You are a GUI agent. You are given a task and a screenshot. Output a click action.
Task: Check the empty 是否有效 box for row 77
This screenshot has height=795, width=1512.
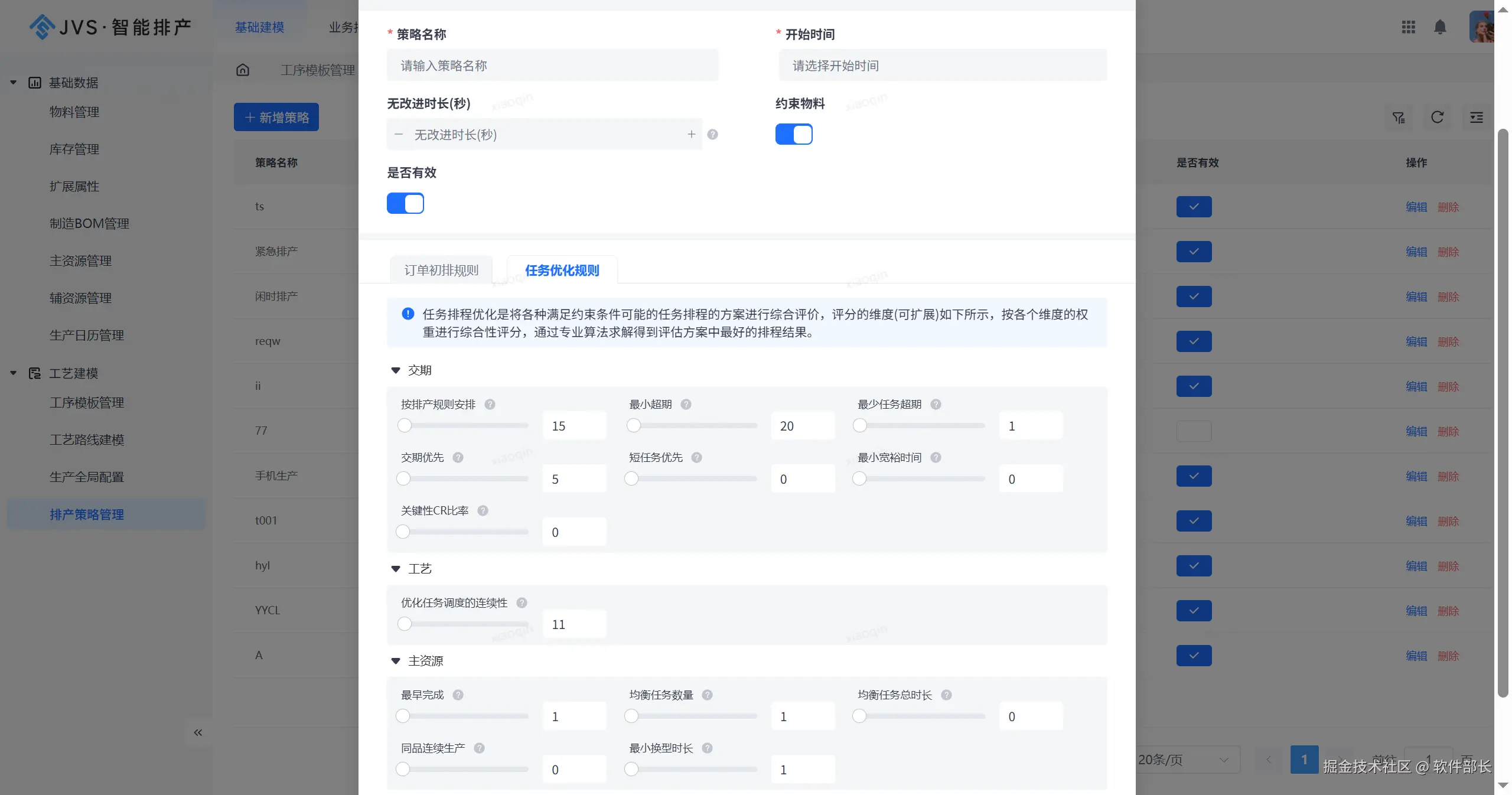click(x=1193, y=431)
